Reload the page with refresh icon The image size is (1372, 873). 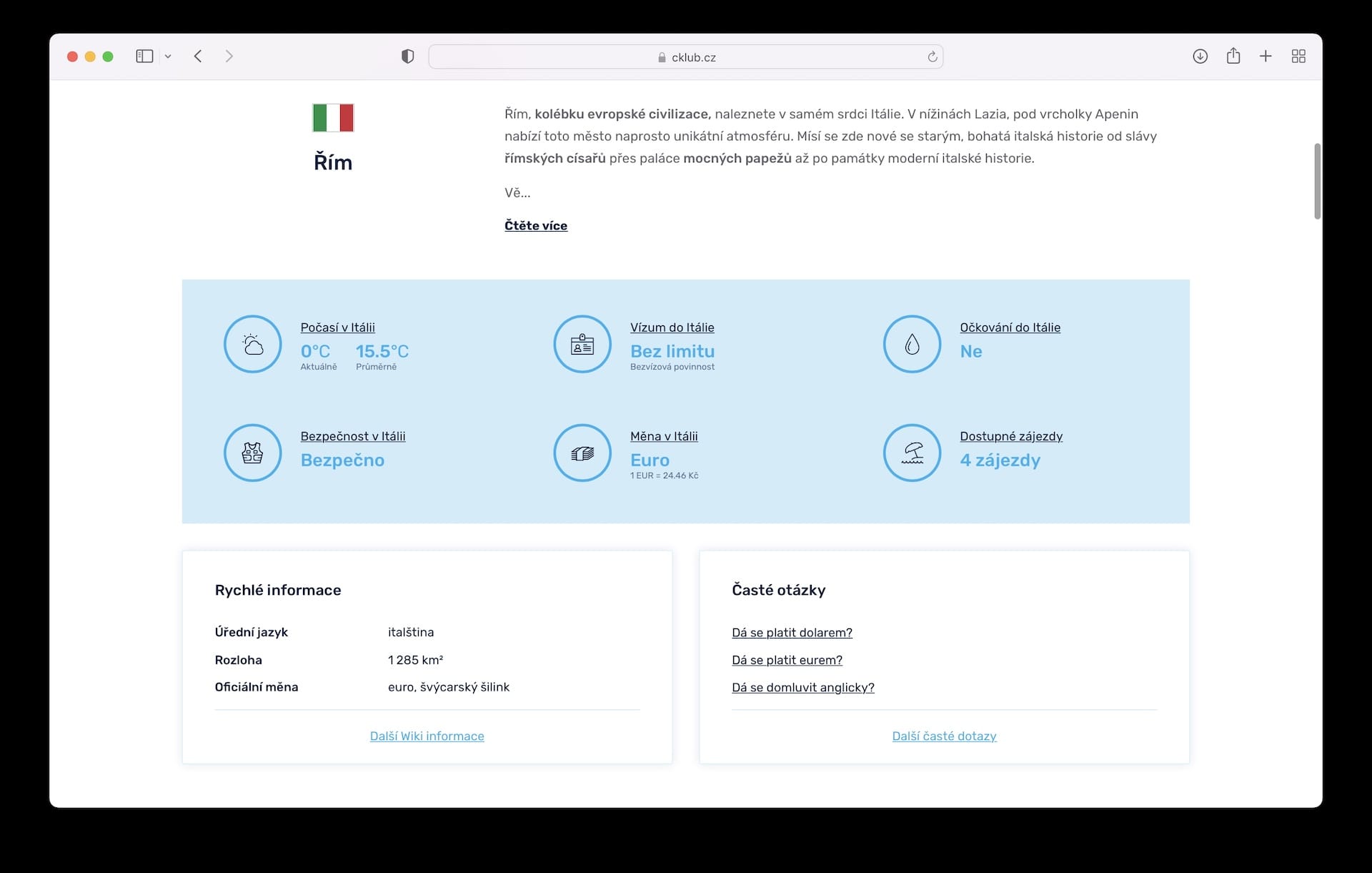pos(932,57)
